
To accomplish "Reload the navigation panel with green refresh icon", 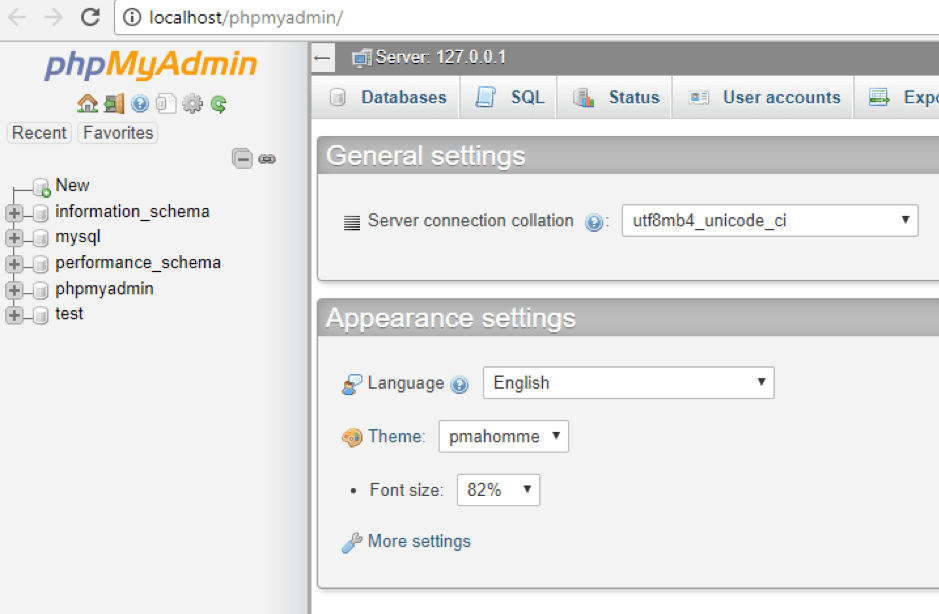I will pyautogui.click(x=218, y=104).
